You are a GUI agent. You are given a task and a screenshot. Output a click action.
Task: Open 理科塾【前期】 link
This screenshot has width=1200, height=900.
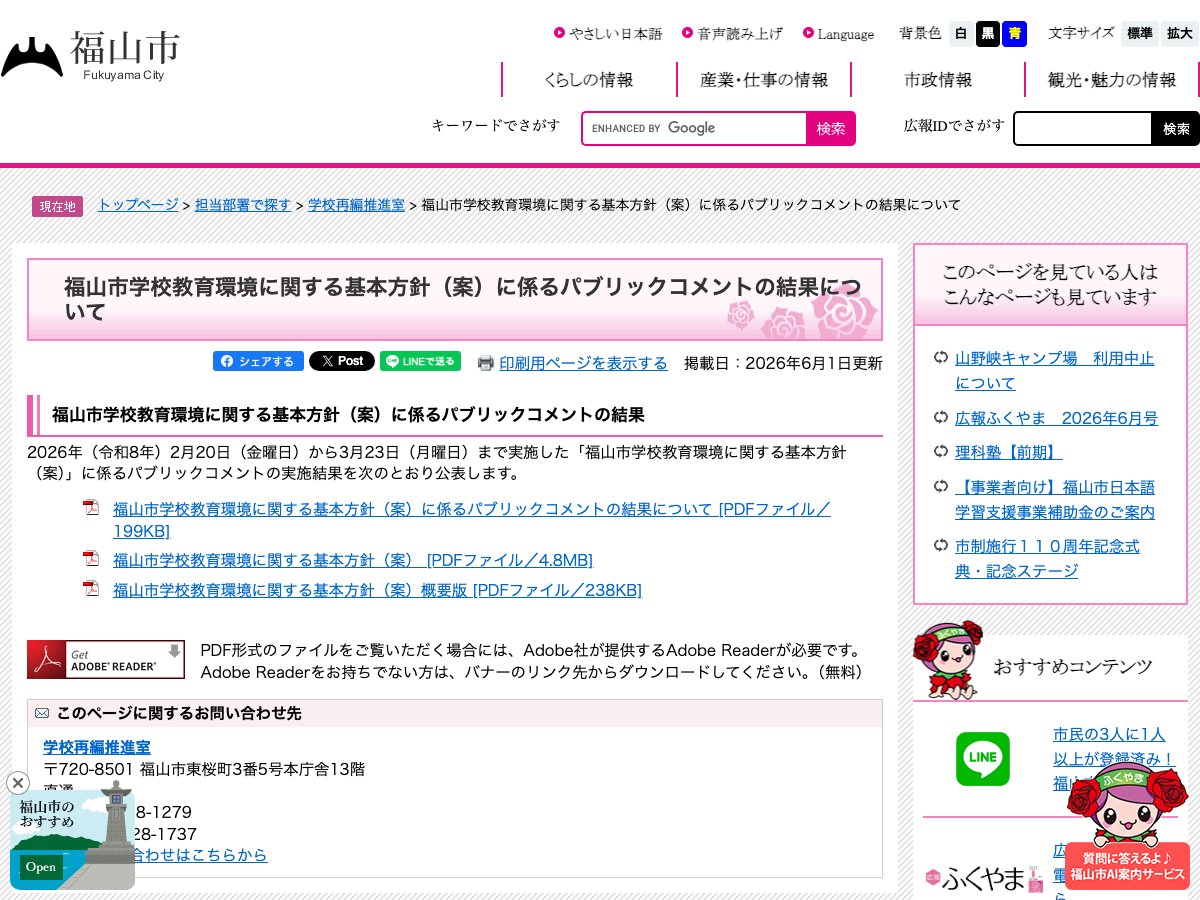coord(1008,452)
